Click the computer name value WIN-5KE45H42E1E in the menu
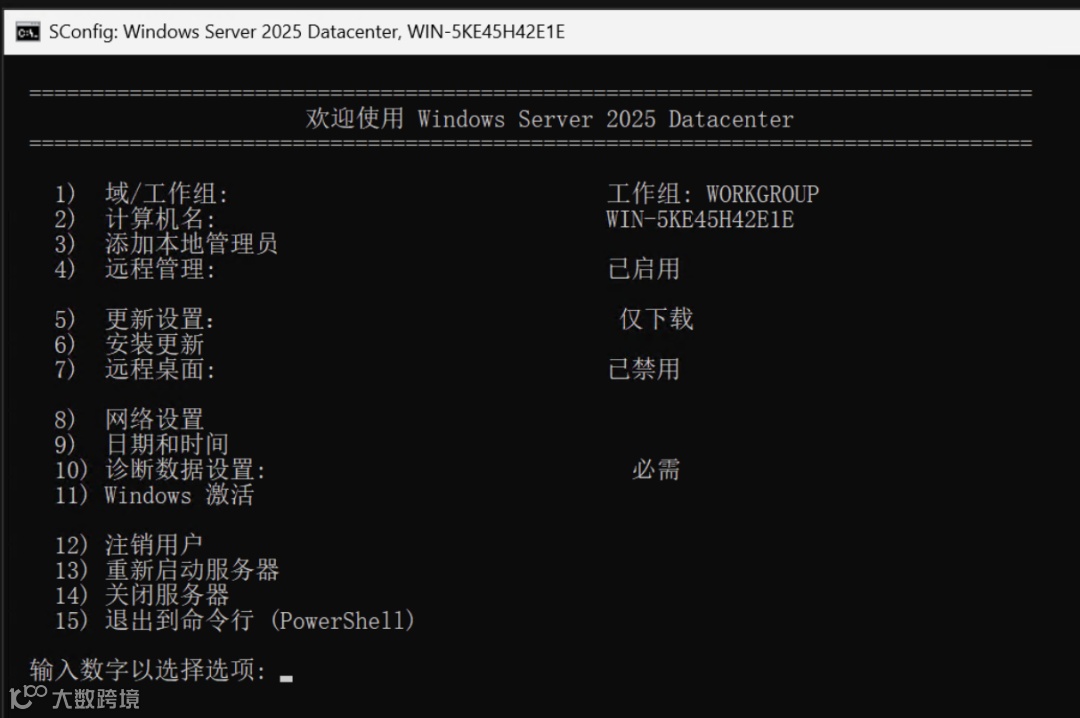 (700, 219)
